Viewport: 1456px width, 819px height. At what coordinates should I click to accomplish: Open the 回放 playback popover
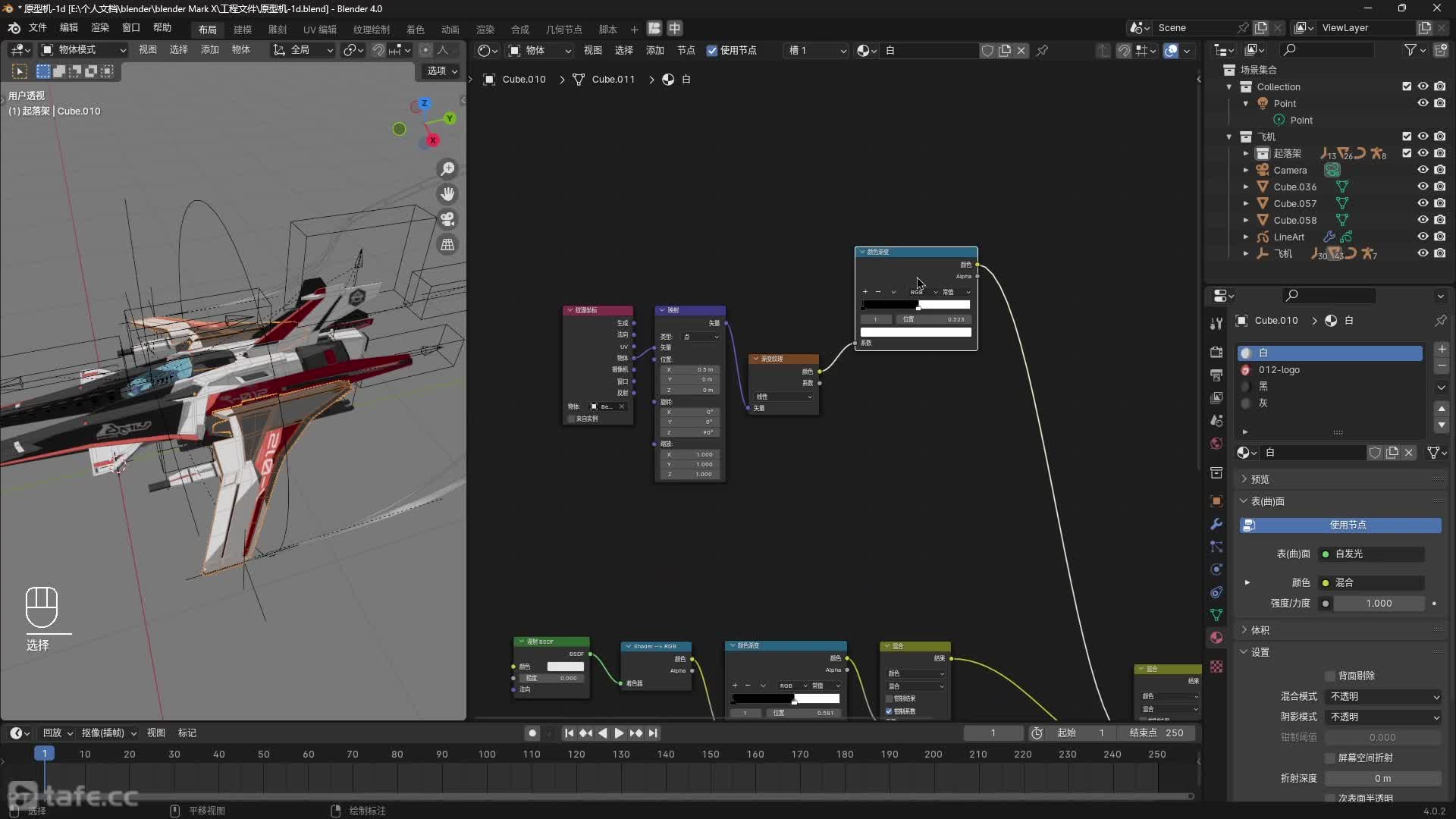coord(58,733)
